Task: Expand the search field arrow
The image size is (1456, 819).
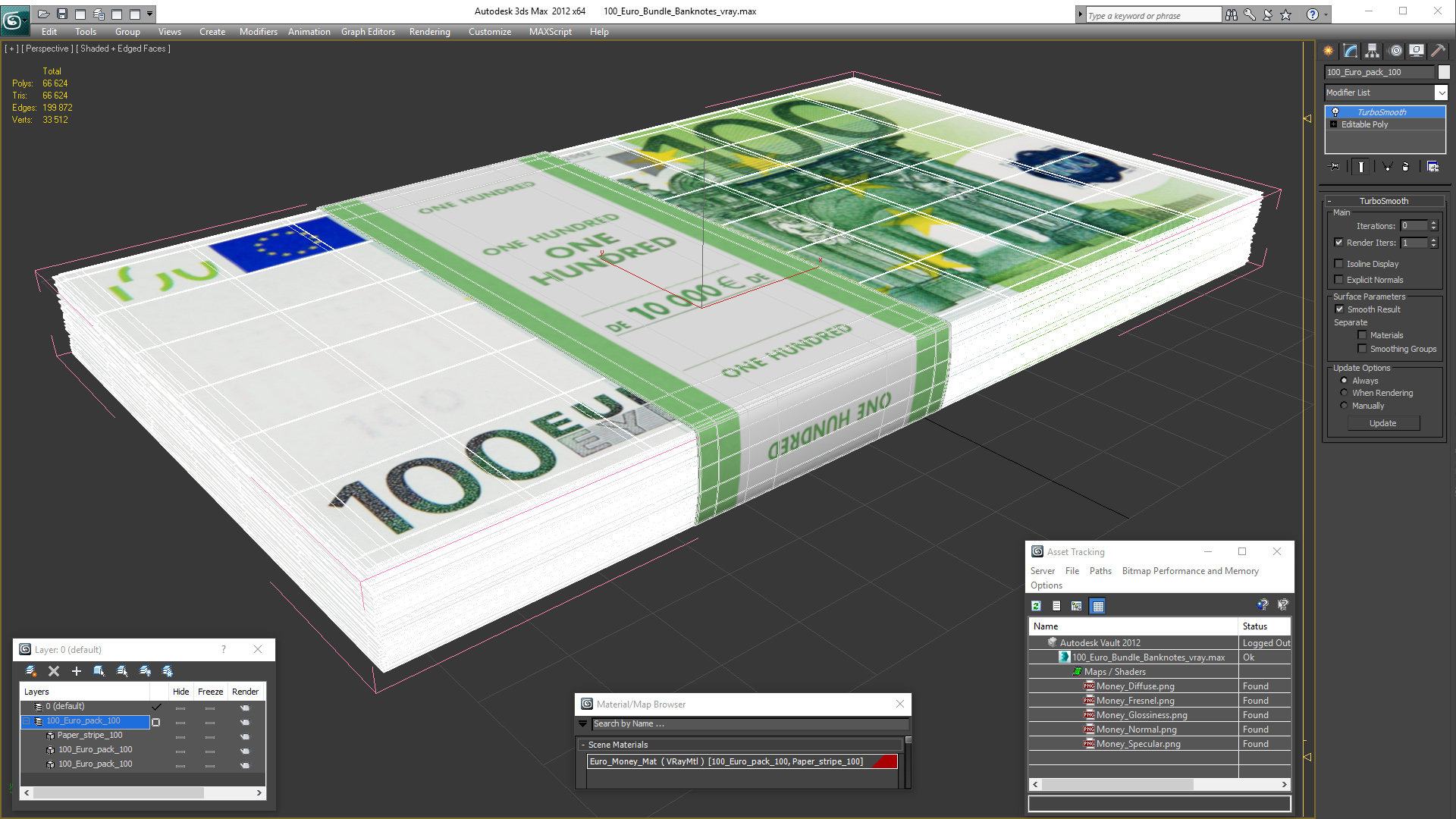Action: [1080, 14]
